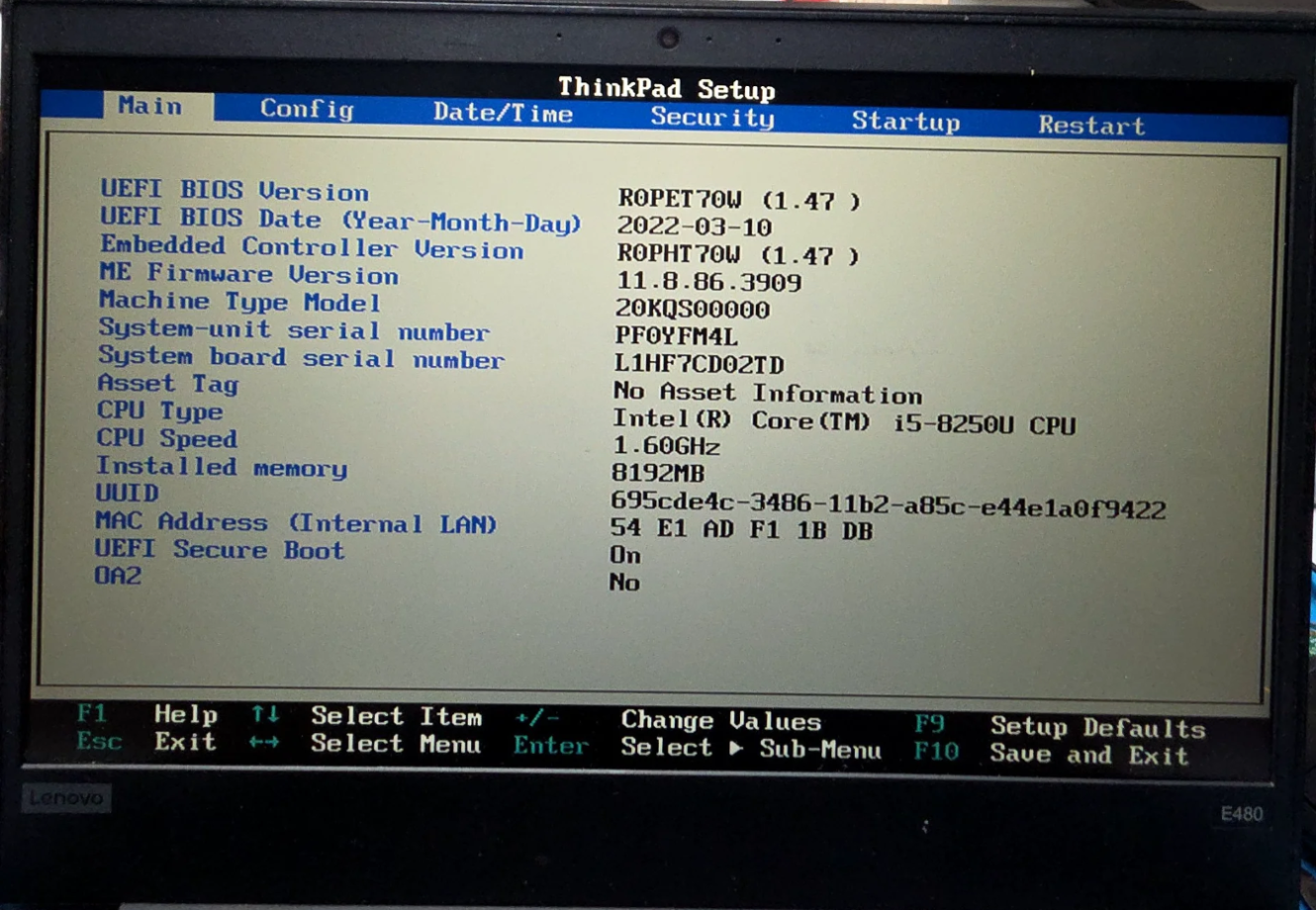Click the Select Menu hint

pyautogui.click(x=396, y=744)
